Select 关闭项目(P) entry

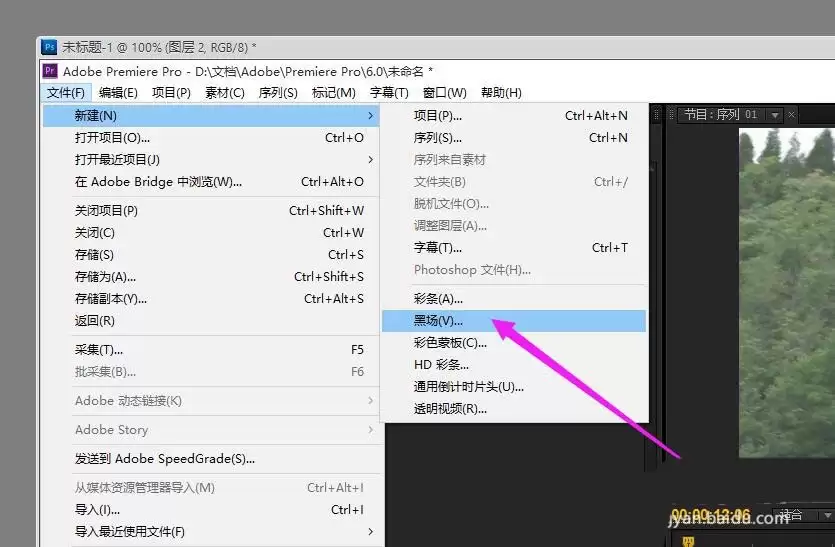coord(211,211)
